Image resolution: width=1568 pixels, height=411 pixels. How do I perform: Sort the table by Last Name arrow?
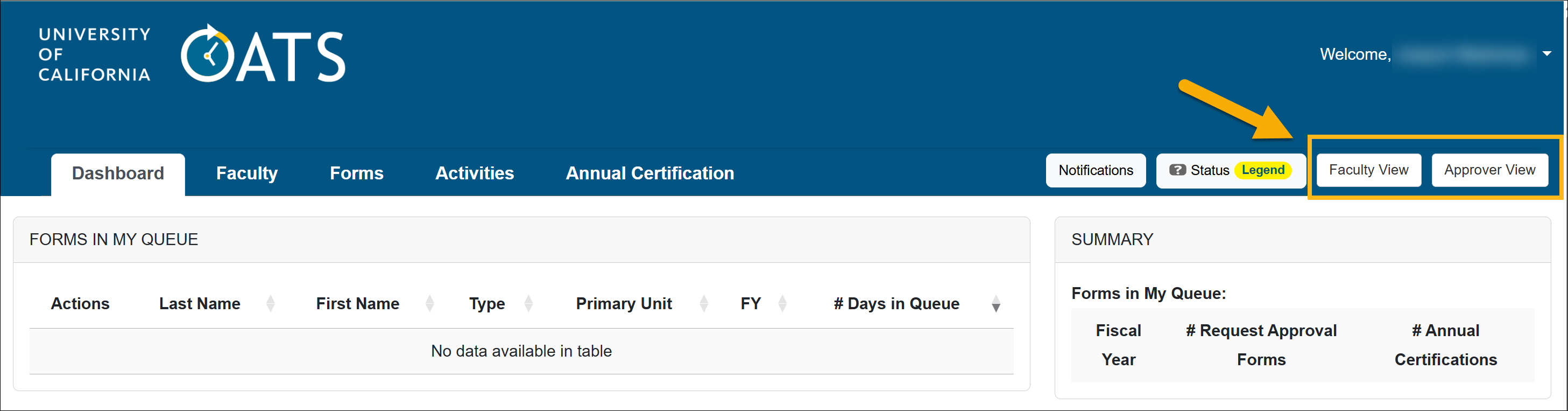[x=270, y=303]
